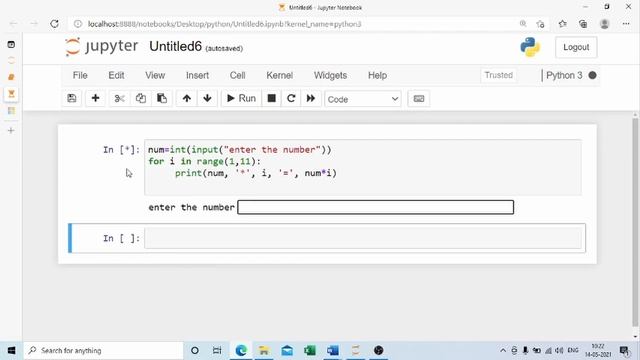Click in the 'enter the number' input box

click(x=376, y=207)
